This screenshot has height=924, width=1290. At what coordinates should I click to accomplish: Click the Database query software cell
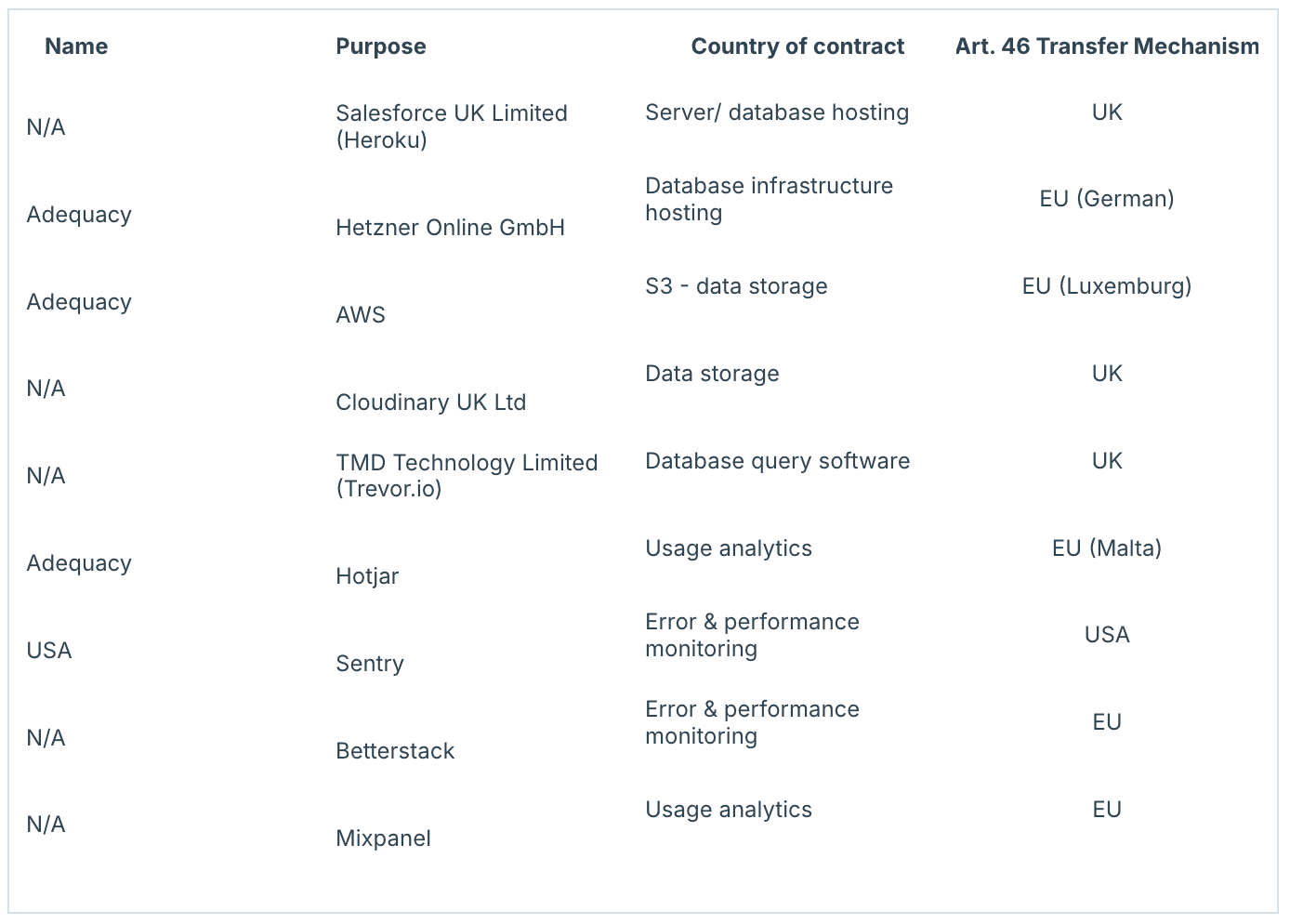coord(777,461)
